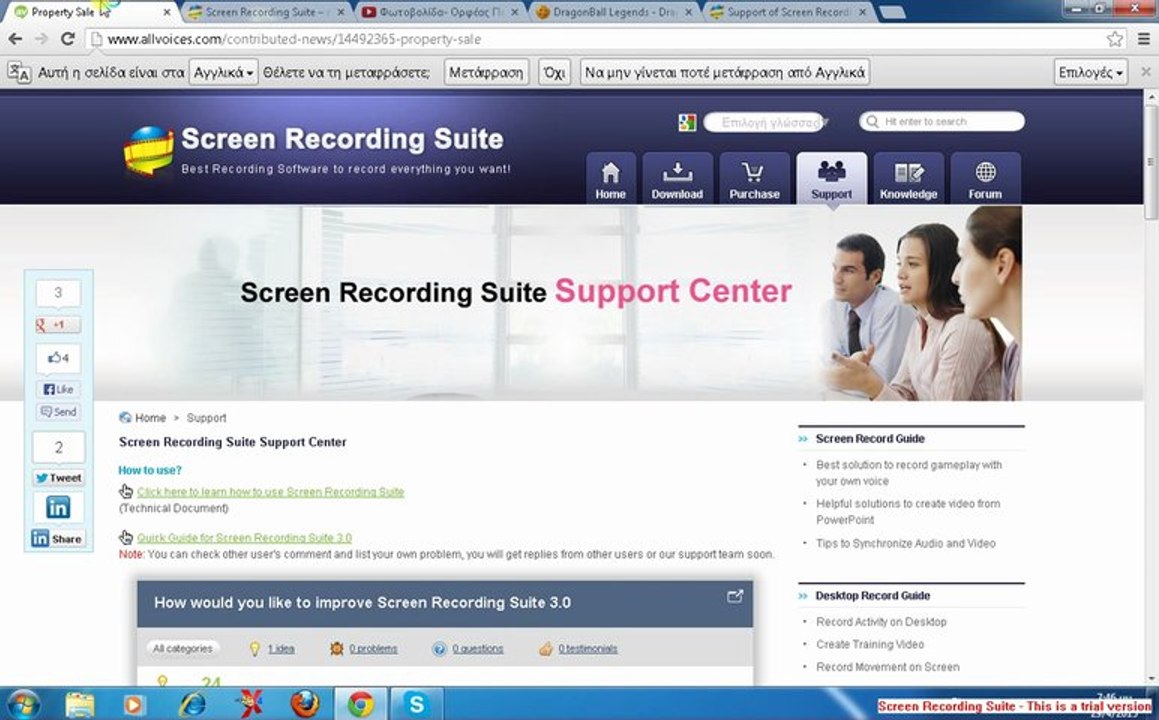
Task: Click the Screen Recording Suite logo
Action: pos(318,150)
